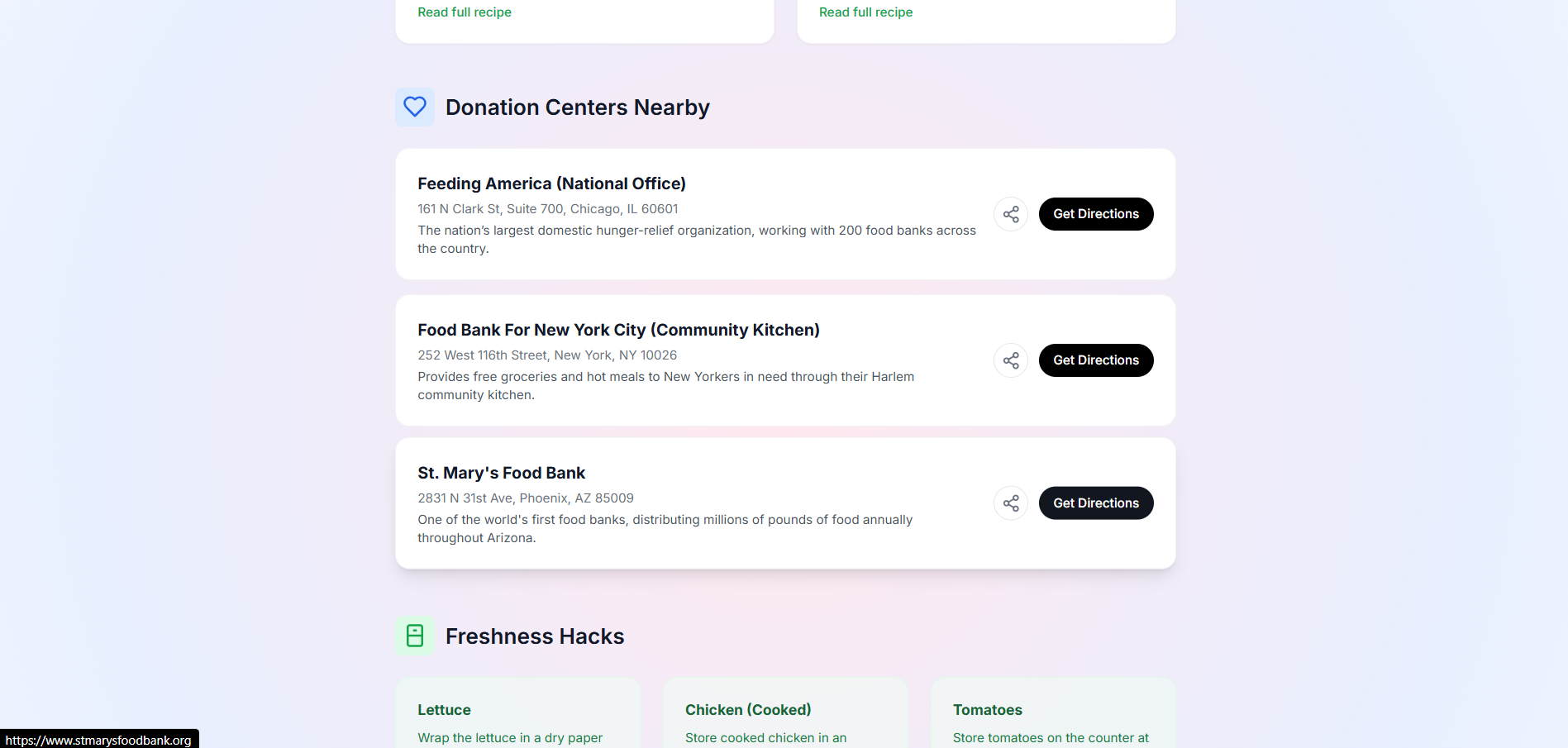
Task: Click the stmarysfoodbank.org URL in status bar
Action: coord(99,741)
